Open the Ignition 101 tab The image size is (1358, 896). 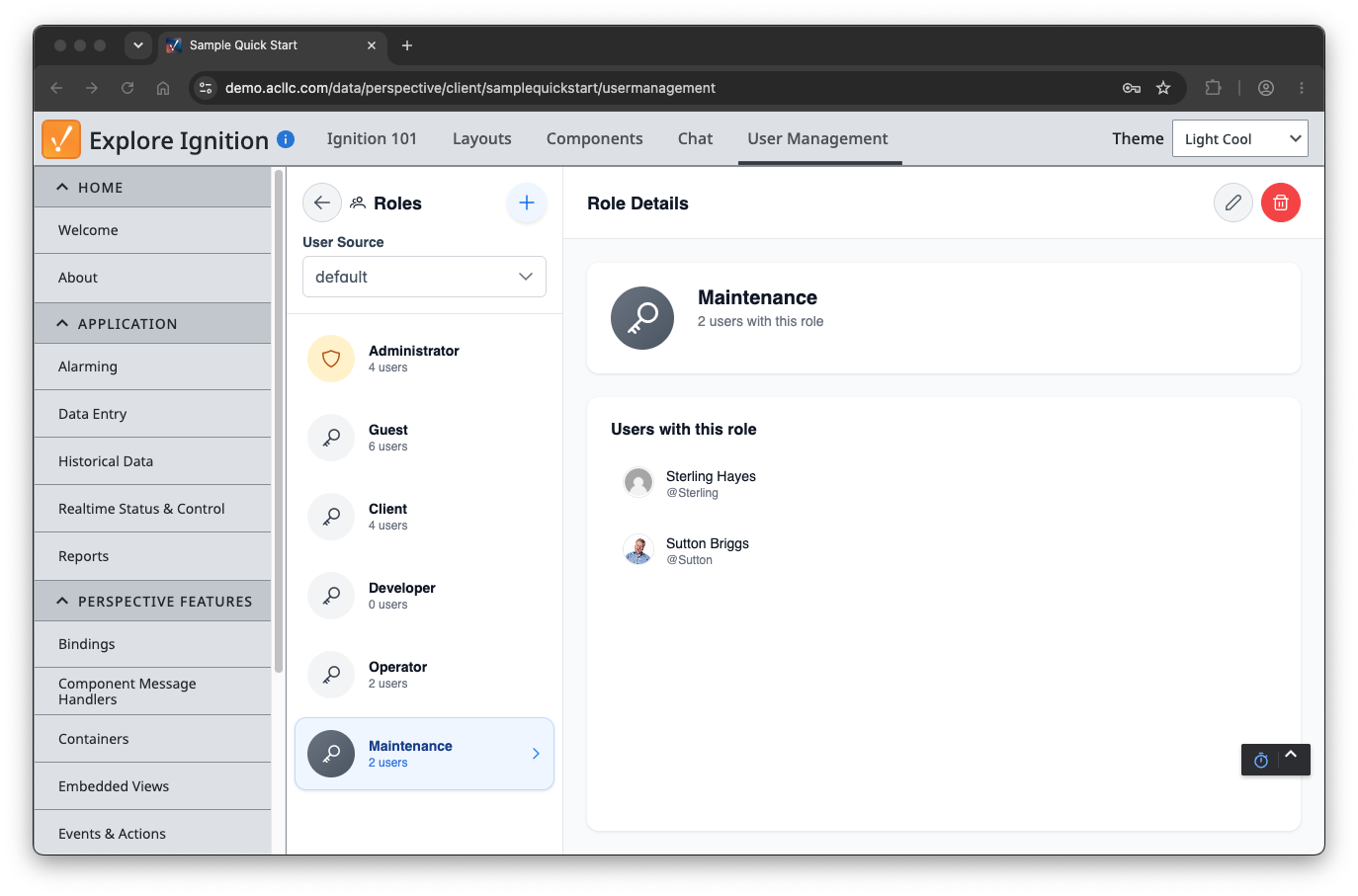pyautogui.click(x=372, y=138)
